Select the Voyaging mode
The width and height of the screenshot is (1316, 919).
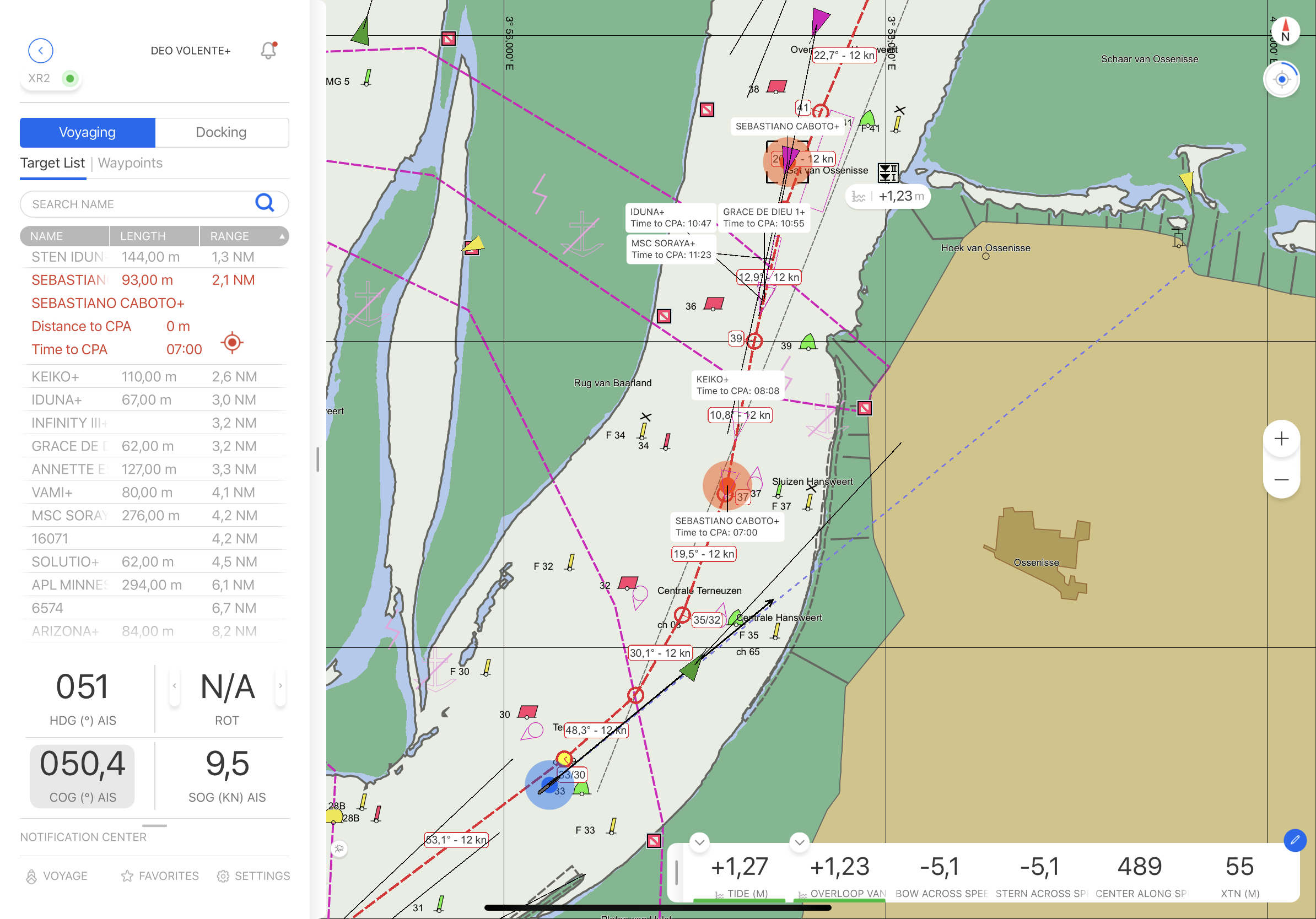click(87, 132)
